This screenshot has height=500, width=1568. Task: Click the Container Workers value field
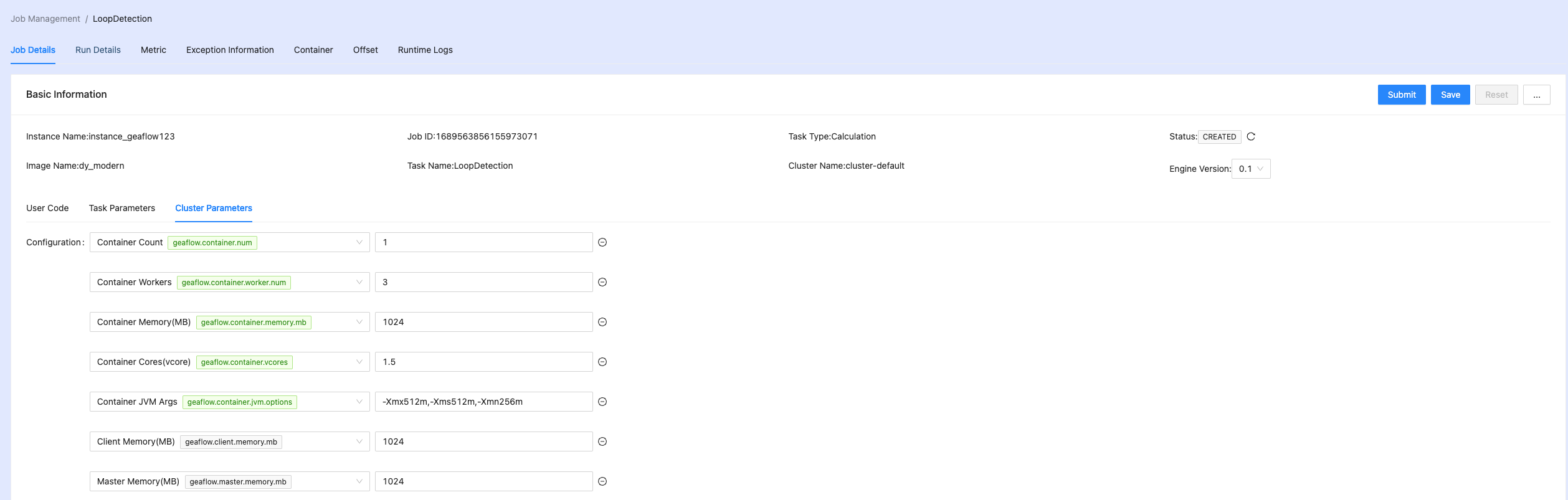click(483, 282)
